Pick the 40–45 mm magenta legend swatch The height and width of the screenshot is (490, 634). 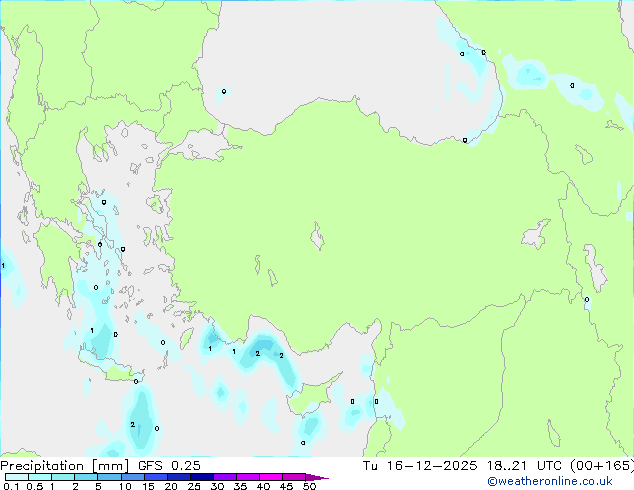(271, 477)
